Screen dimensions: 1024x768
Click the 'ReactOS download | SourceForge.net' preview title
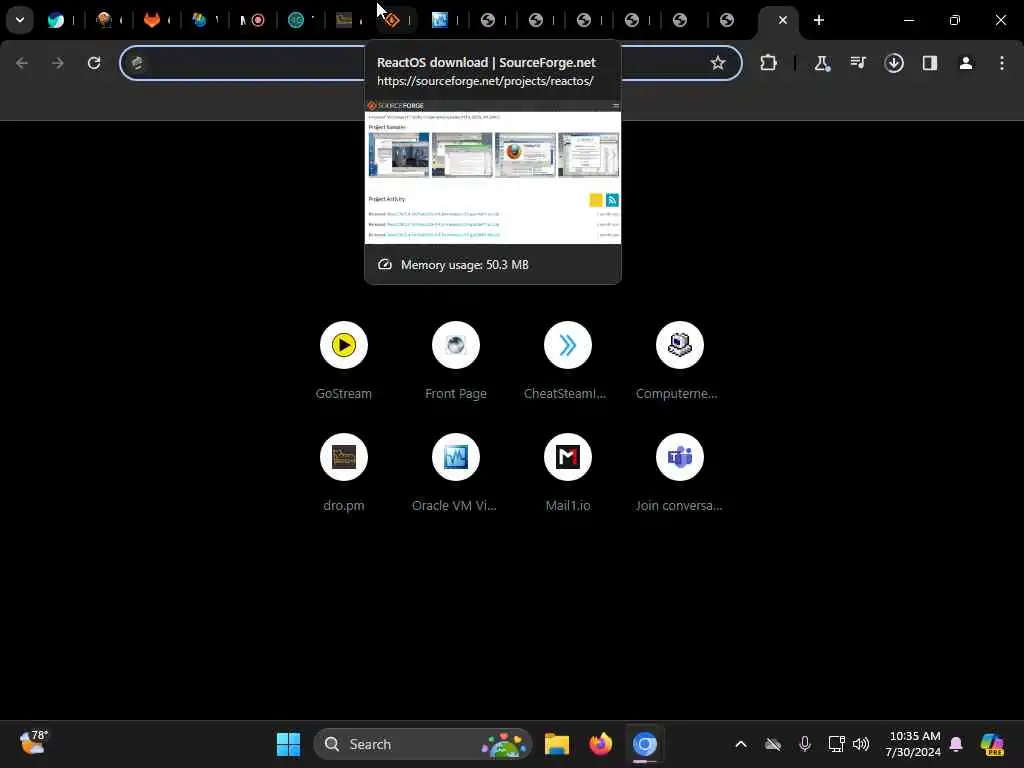coord(486,63)
